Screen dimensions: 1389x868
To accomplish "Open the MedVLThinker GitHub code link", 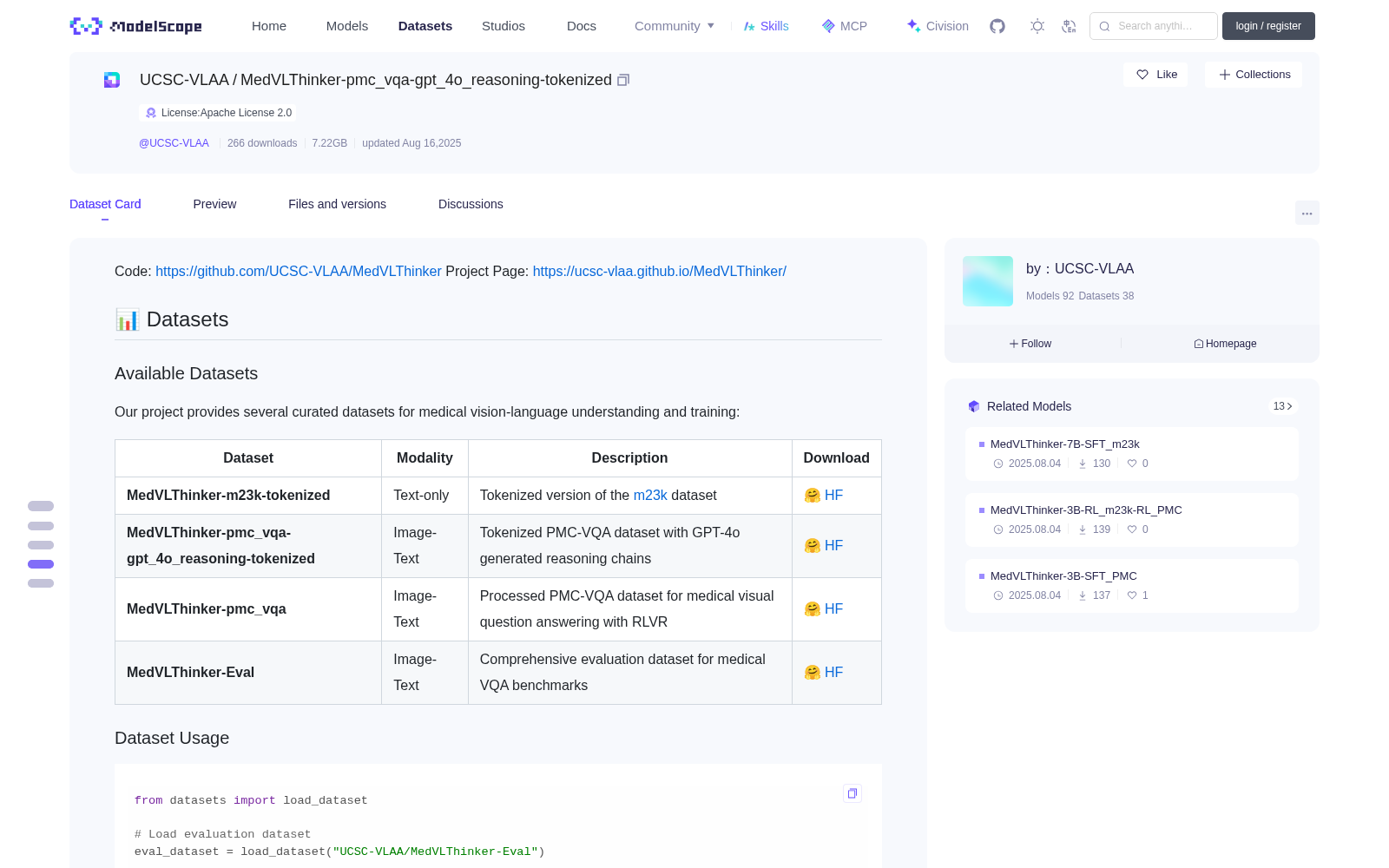I will pos(299,272).
